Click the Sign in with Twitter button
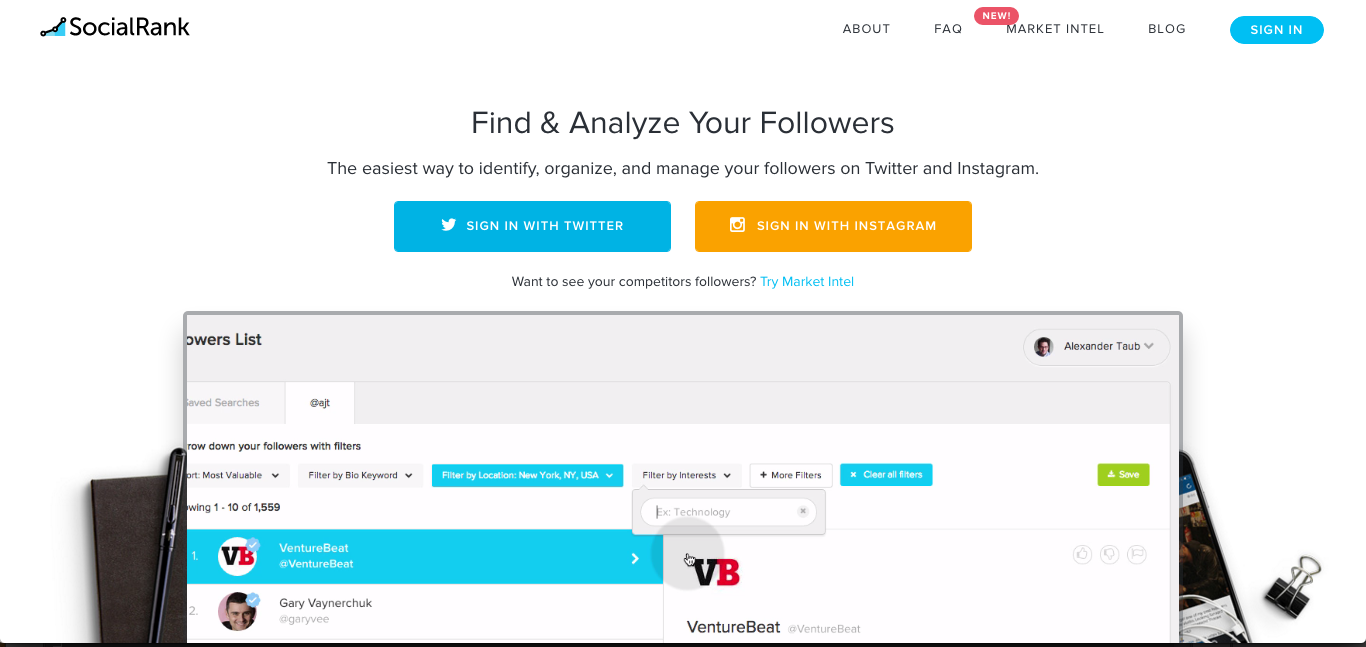 [x=532, y=226]
